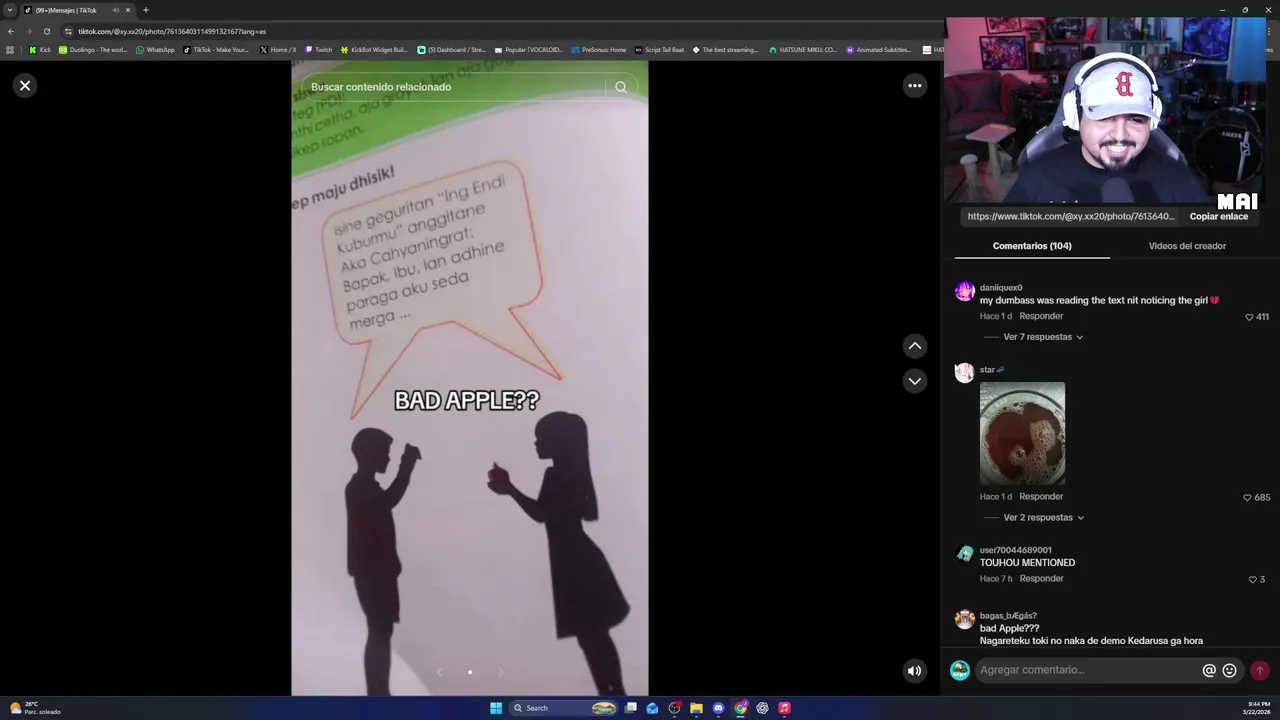Open Windows Start menu
The image size is (1280, 720).
coord(496,708)
